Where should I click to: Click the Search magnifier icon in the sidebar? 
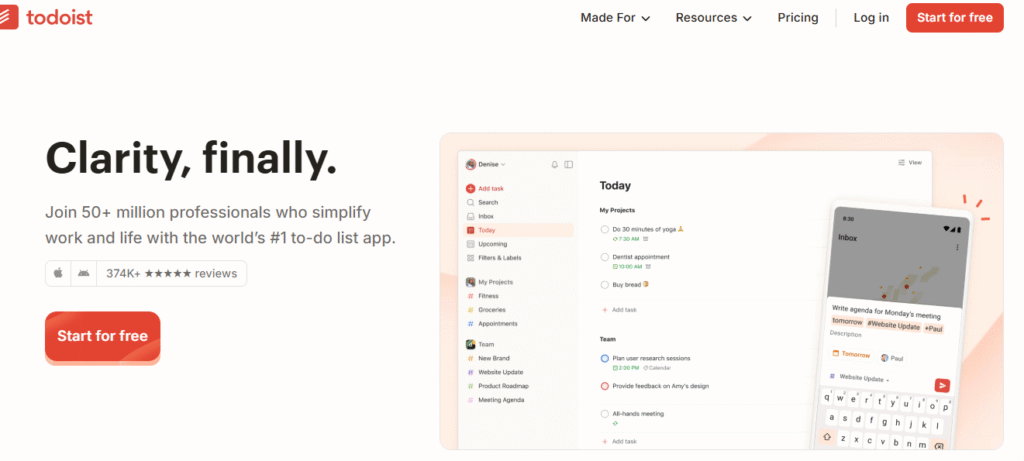(x=470, y=202)
